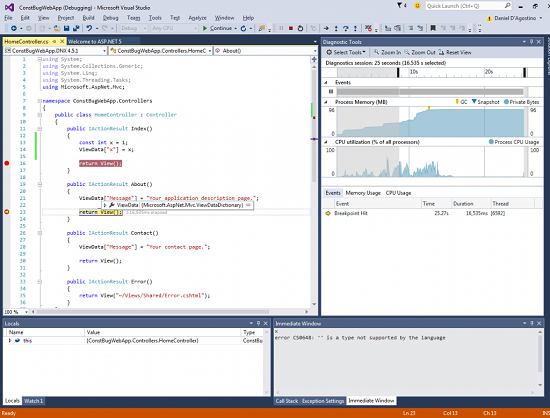This screenshot has height=418, width=550.
Task: Restart debugging with the Restart icon
Action: pos(300,28)
